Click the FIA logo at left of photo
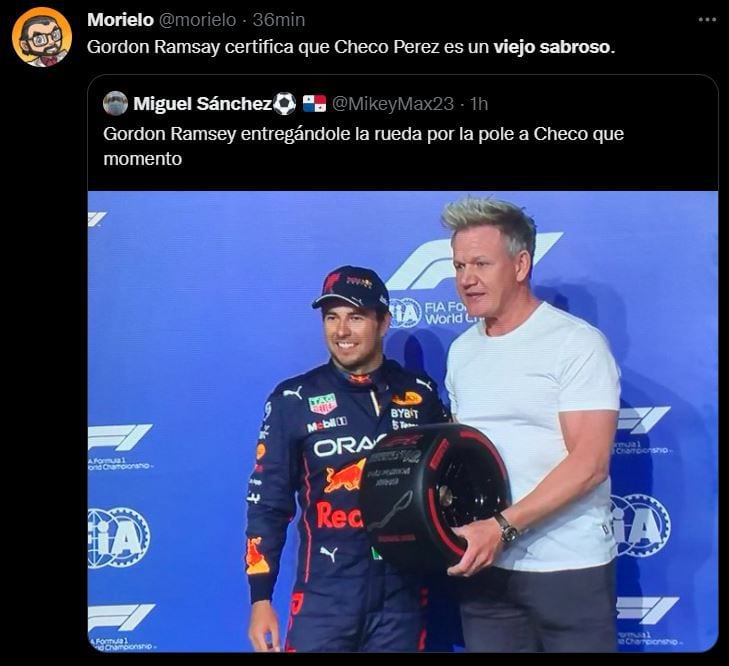 pyautogui.click(x=119, y=538)
